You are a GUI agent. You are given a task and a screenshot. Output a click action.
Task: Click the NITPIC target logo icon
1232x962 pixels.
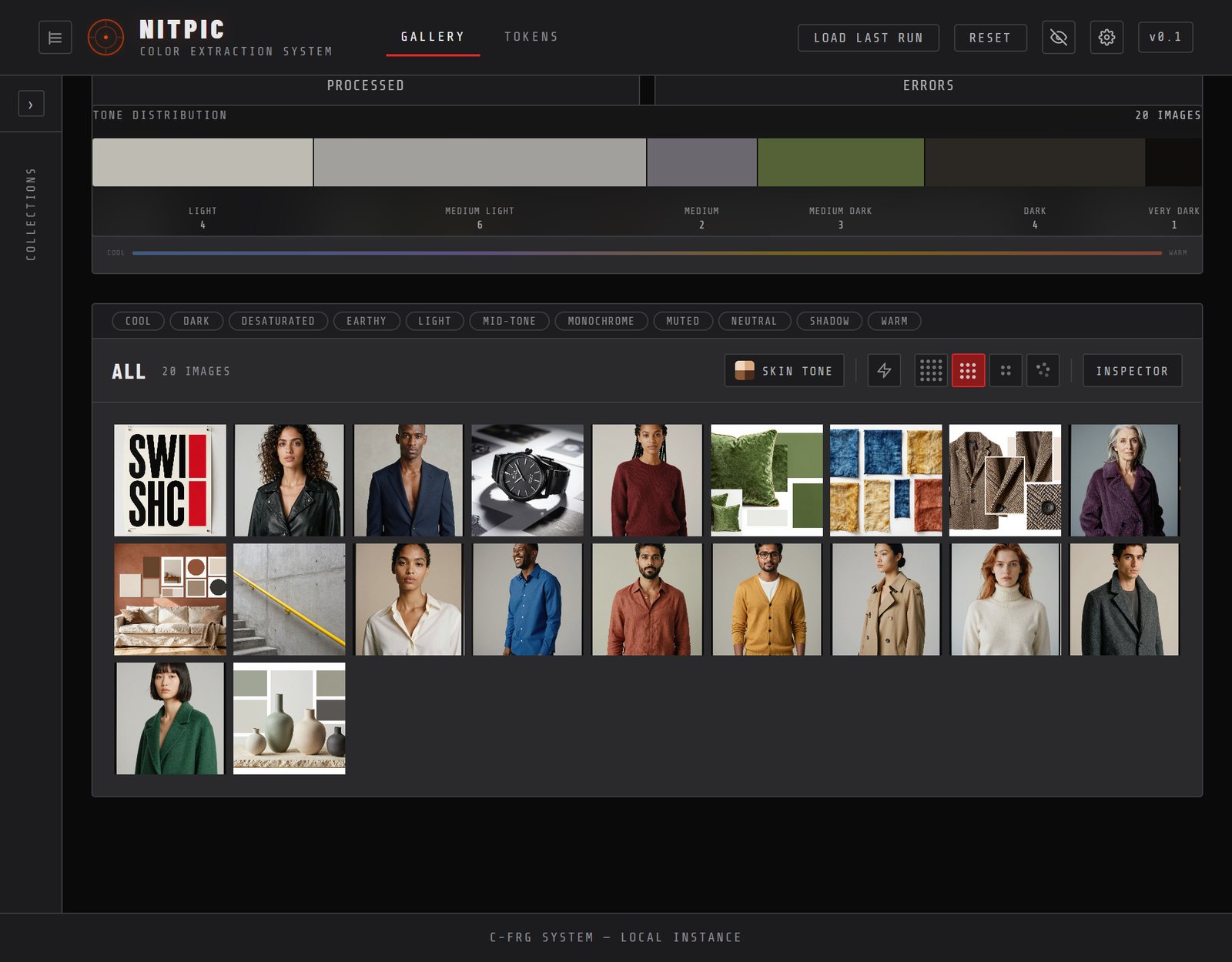tap(105, 37)
